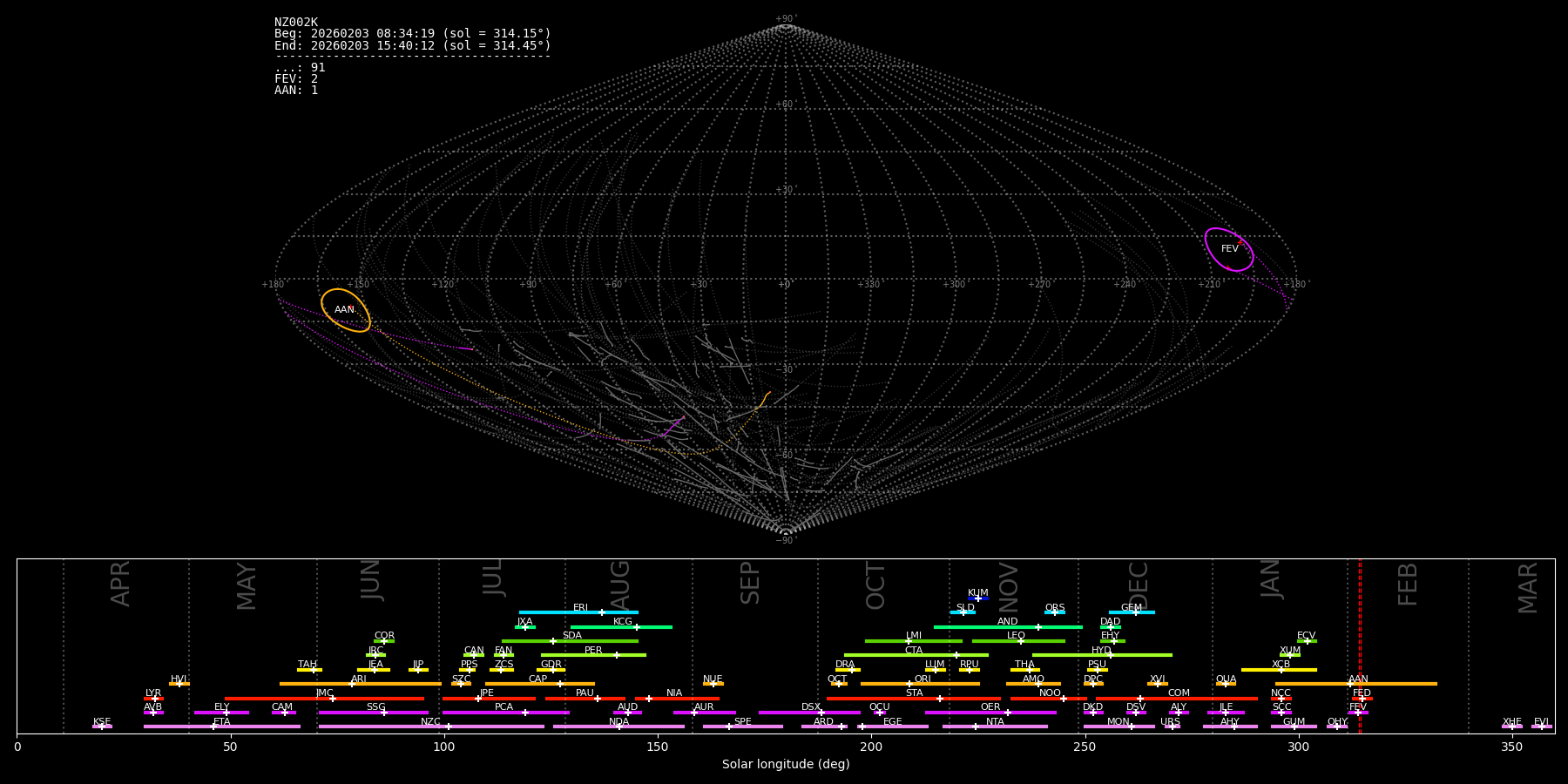
Task: Select the JMC shower bar
Action: click(x=325, y=698)
